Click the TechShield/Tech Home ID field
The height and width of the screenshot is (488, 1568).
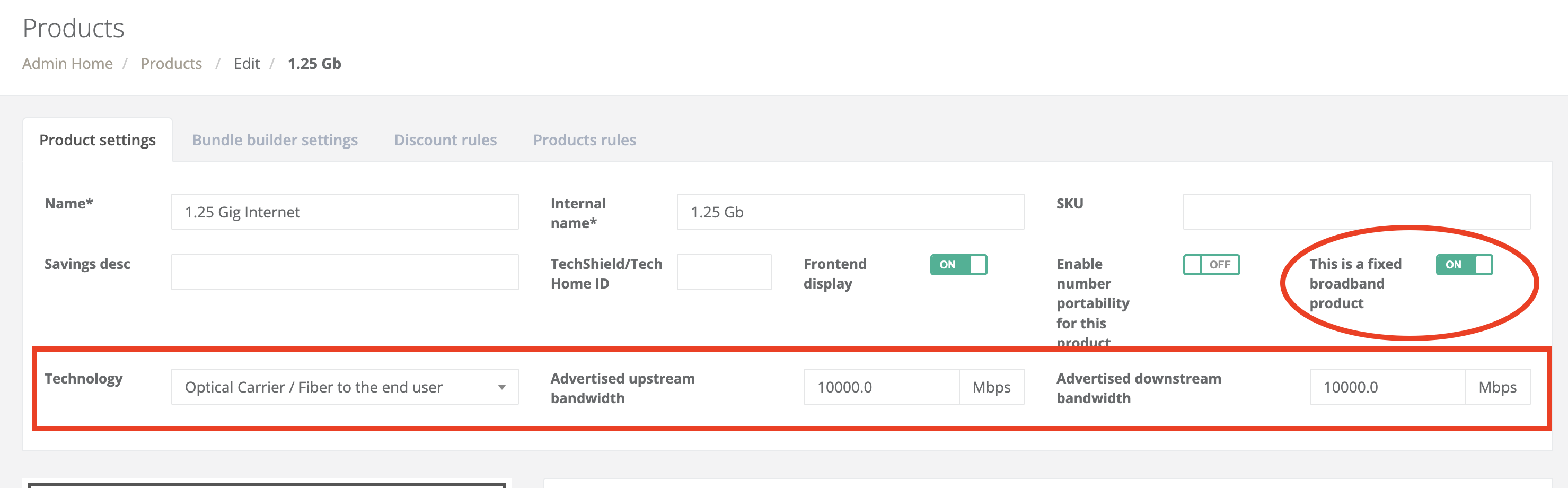724,272
